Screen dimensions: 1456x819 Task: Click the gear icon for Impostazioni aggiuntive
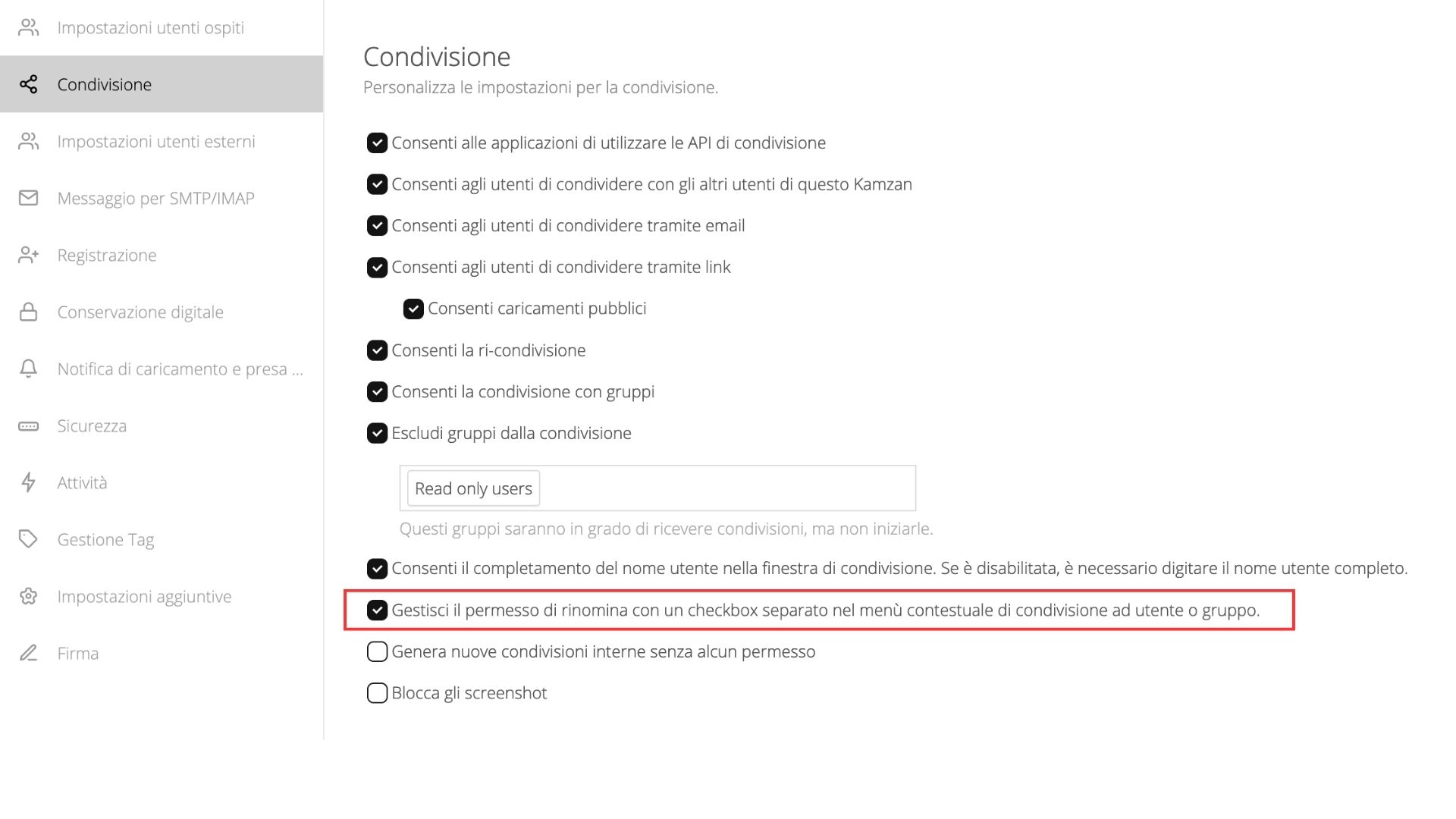(x=28, y=596)
